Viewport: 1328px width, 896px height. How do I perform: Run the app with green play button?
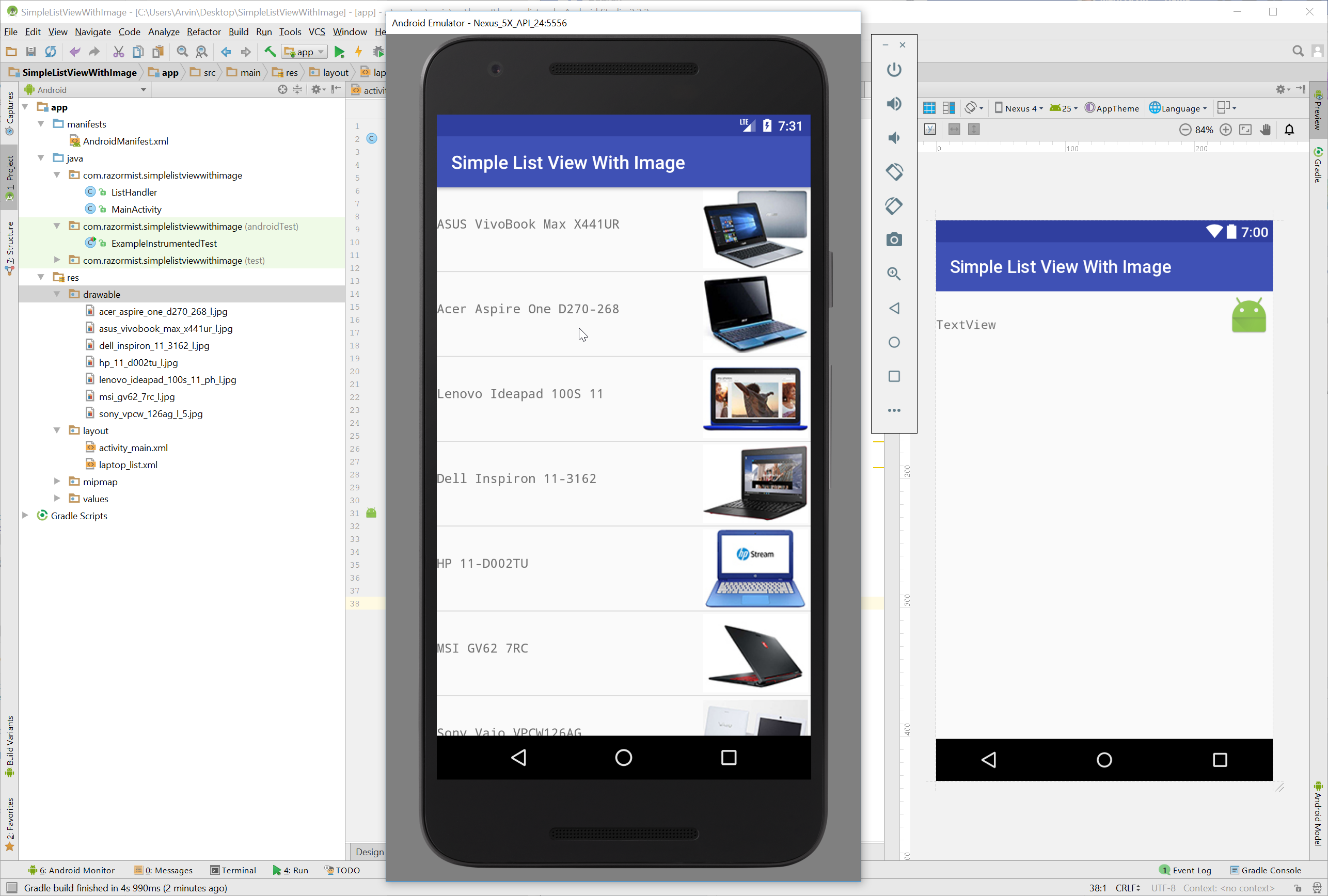[339, 52]
